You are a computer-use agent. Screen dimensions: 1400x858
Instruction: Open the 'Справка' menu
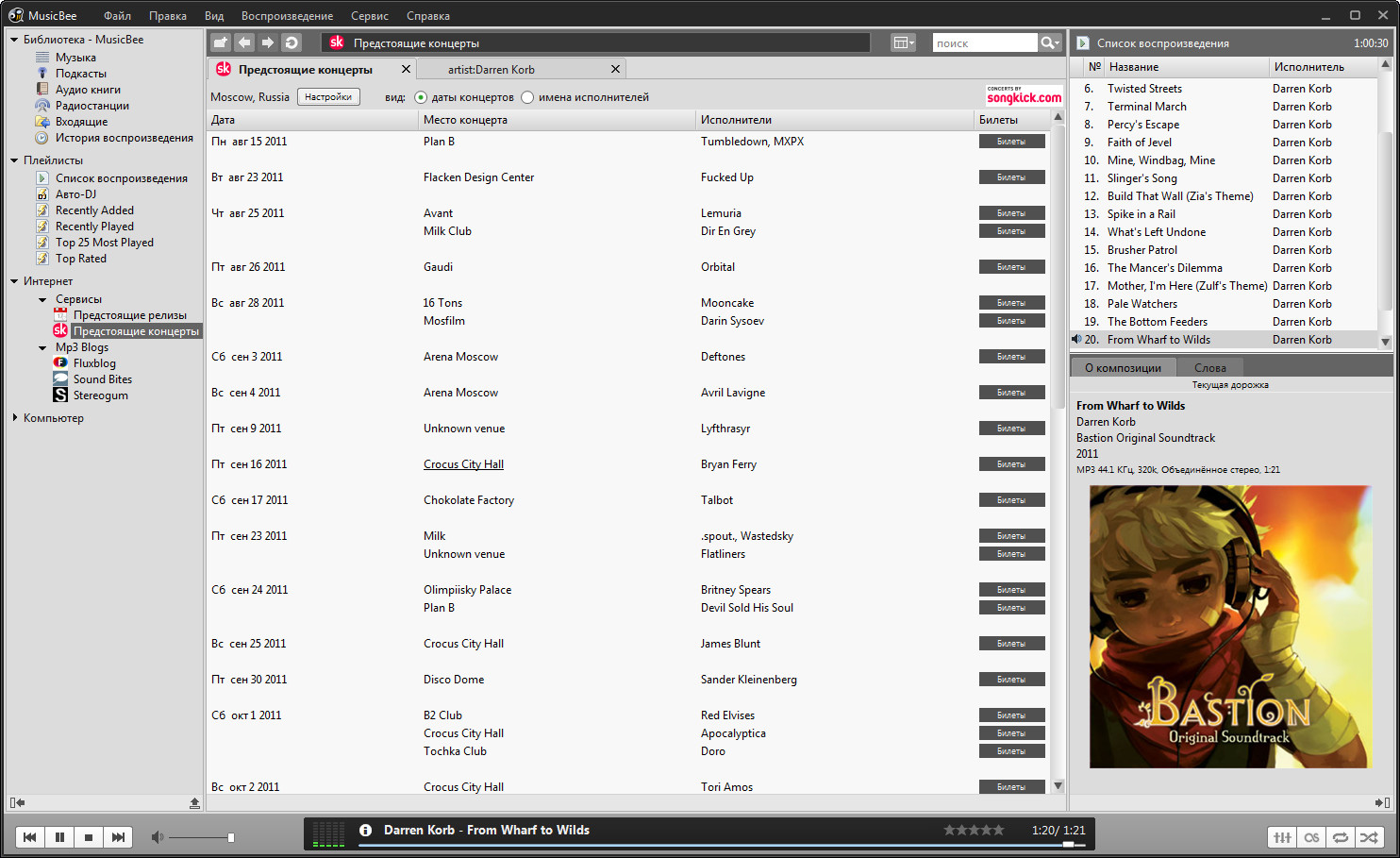tap(427, 16)
